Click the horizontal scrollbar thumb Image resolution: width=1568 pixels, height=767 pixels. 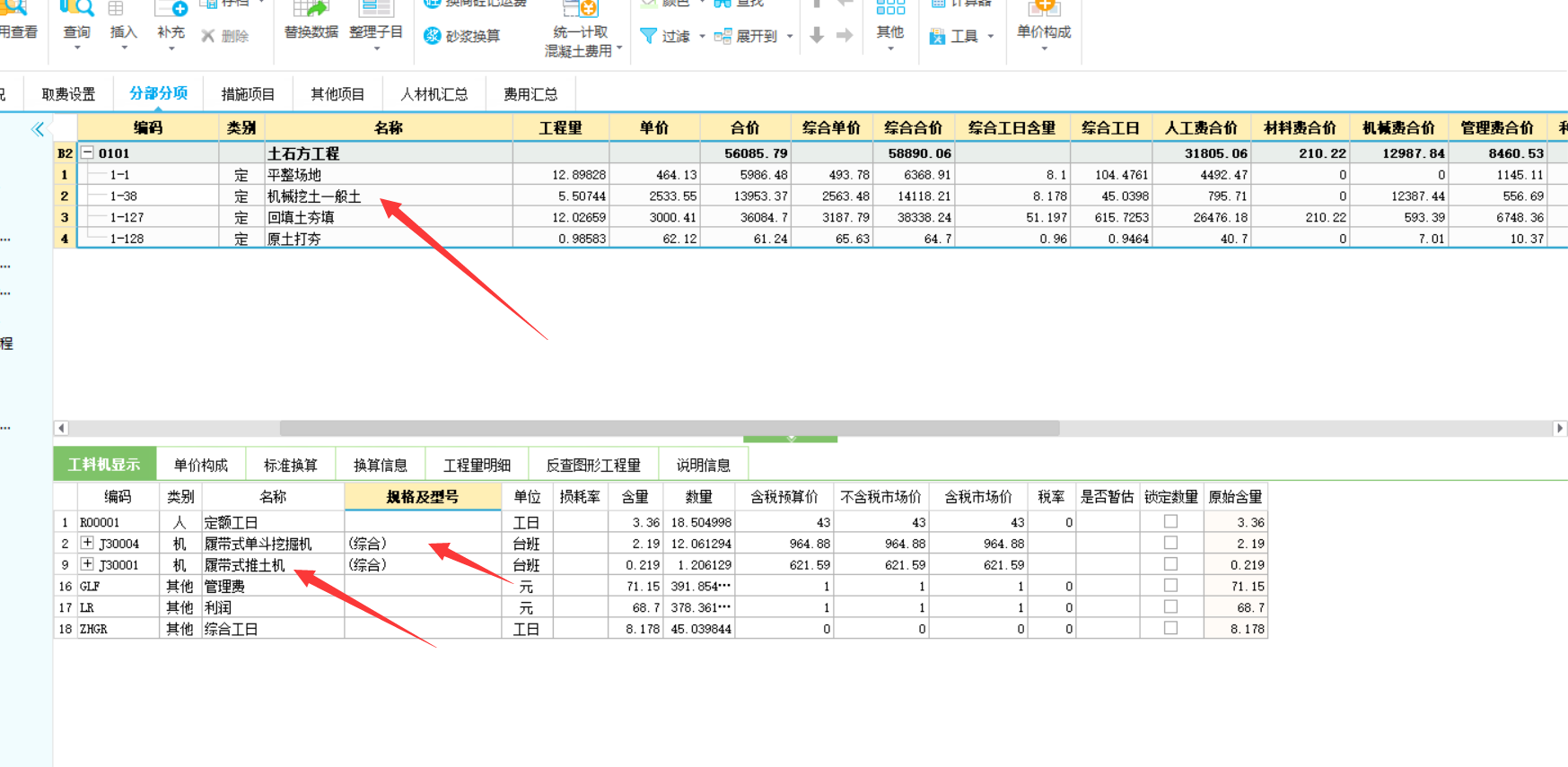[670, 428]
